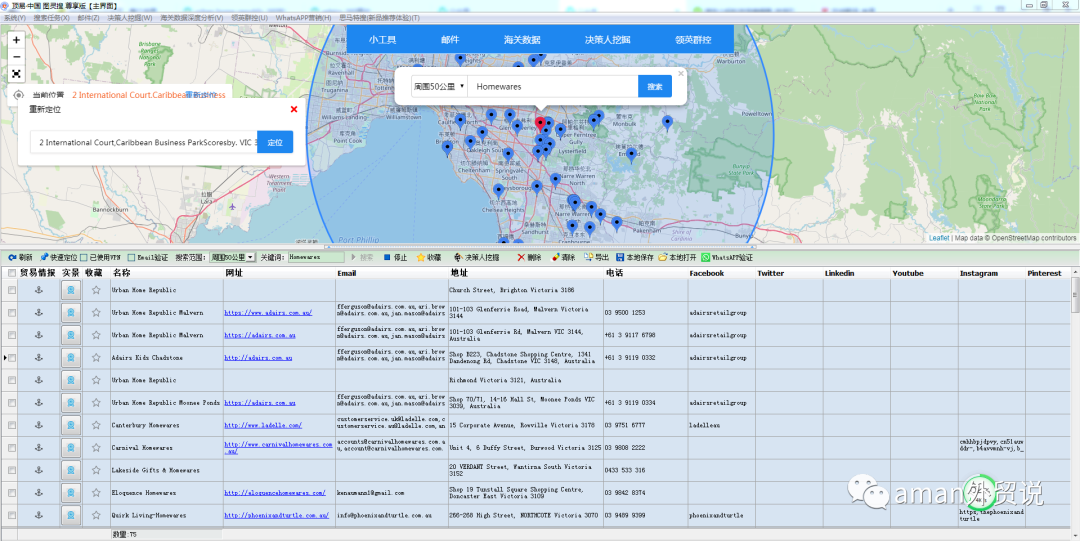
Task: Toggle the select-all checkbox in table header
Action: pyautogui.click(x=11, y=273)
